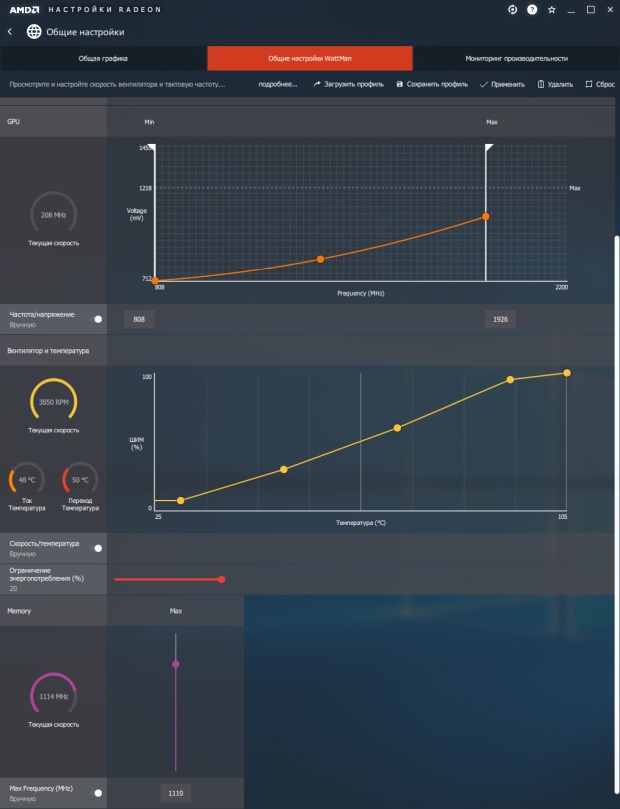Click the подробнее link
Image resolution: width=620 pixels, height=809 pixels.
278,84
